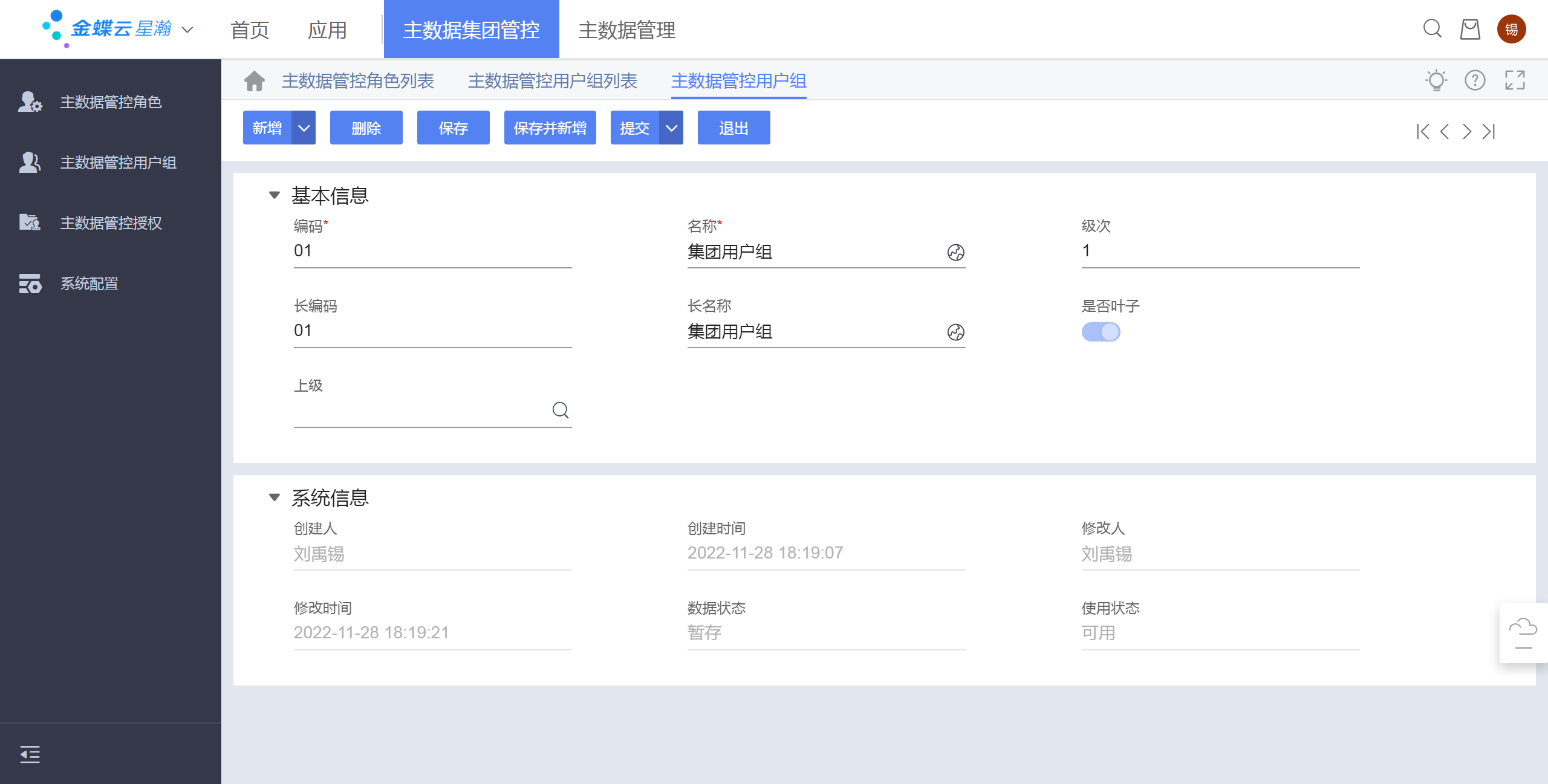This screenshot has width=1548, height=784.
Task: Open the 系统配置 sidebar icon
Action: pos(30,283)
